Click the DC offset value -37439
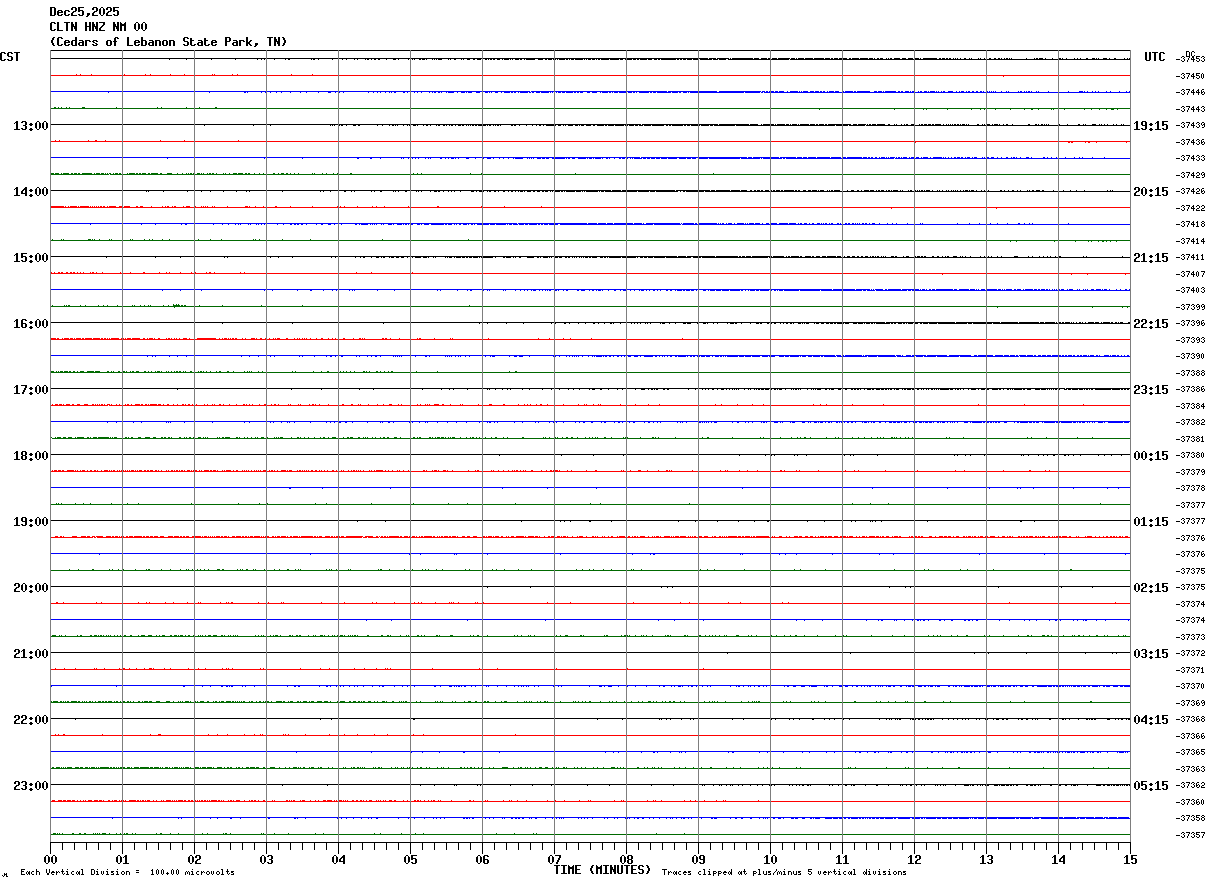 1190,125
